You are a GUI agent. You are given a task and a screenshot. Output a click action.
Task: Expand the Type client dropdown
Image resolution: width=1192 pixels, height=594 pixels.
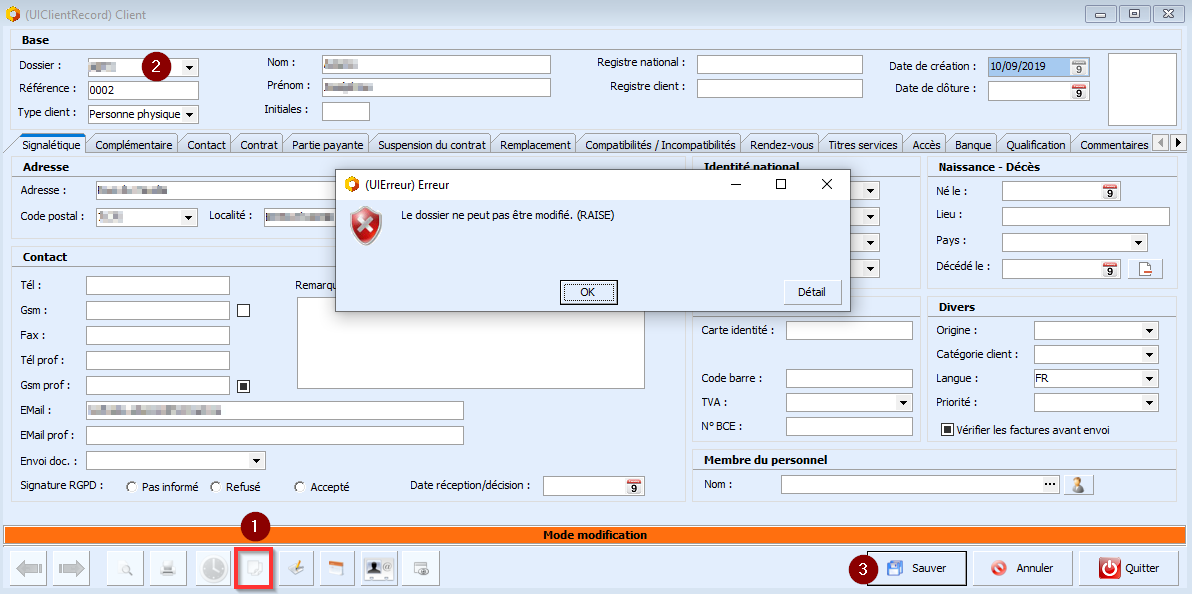coord(190,115)
